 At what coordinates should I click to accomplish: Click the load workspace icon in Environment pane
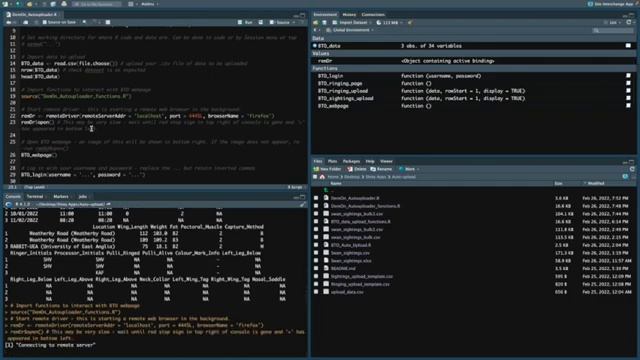[x=316, y=22]
